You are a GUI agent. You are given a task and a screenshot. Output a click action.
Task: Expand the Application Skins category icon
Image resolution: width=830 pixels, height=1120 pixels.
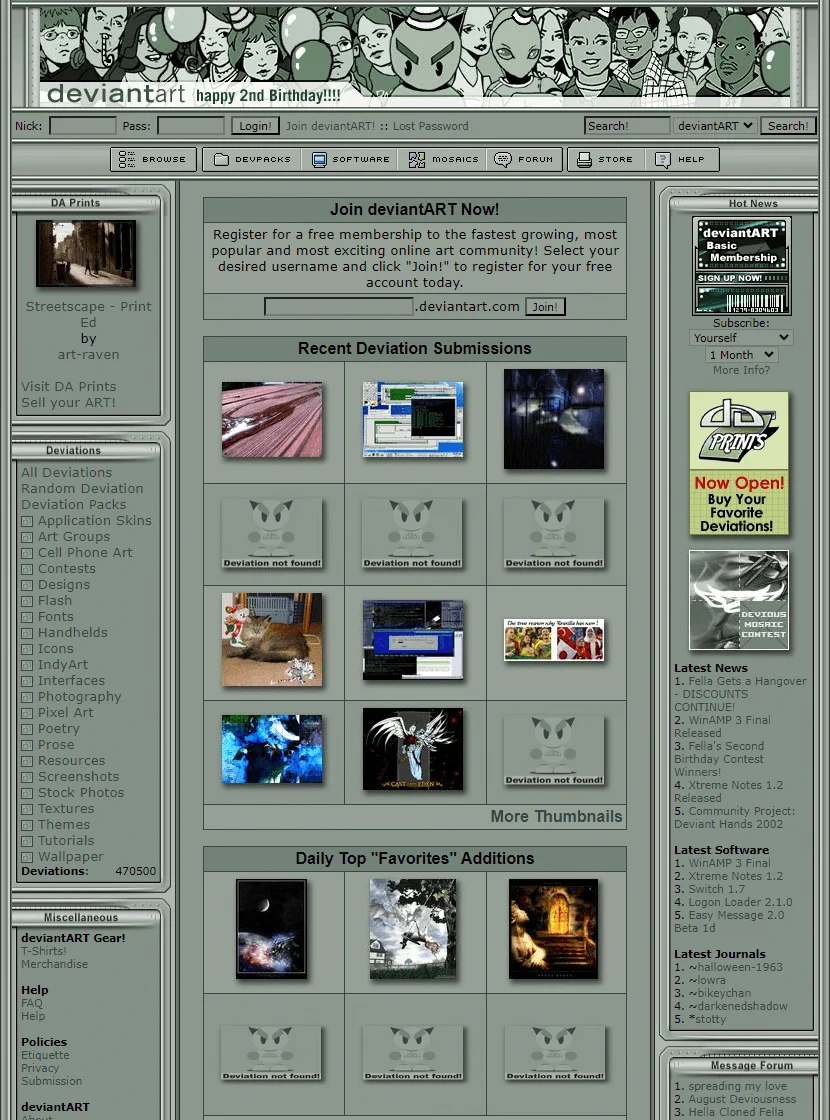pos(27,521)
